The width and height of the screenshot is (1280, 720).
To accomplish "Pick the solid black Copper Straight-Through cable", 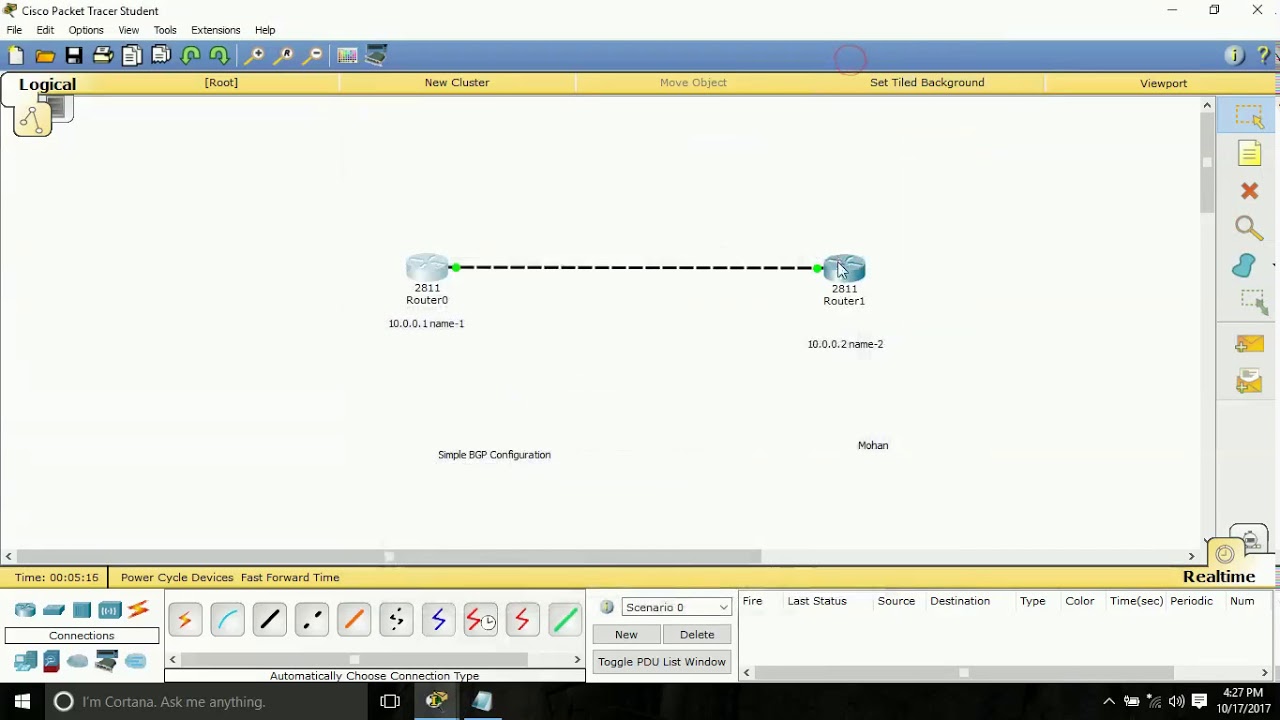I will 269,621.
